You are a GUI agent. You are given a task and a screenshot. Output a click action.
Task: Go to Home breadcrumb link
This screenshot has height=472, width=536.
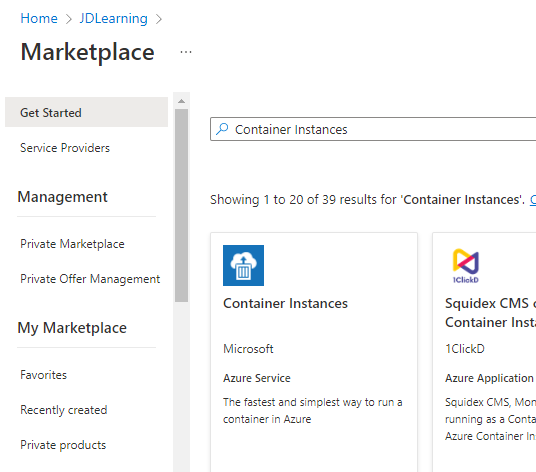click(39, 18)
